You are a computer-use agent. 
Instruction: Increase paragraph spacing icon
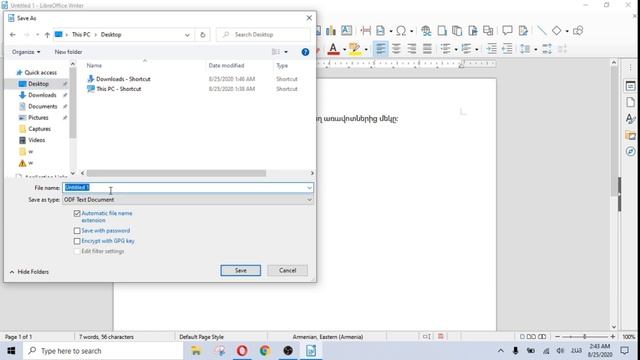(547, 49)
